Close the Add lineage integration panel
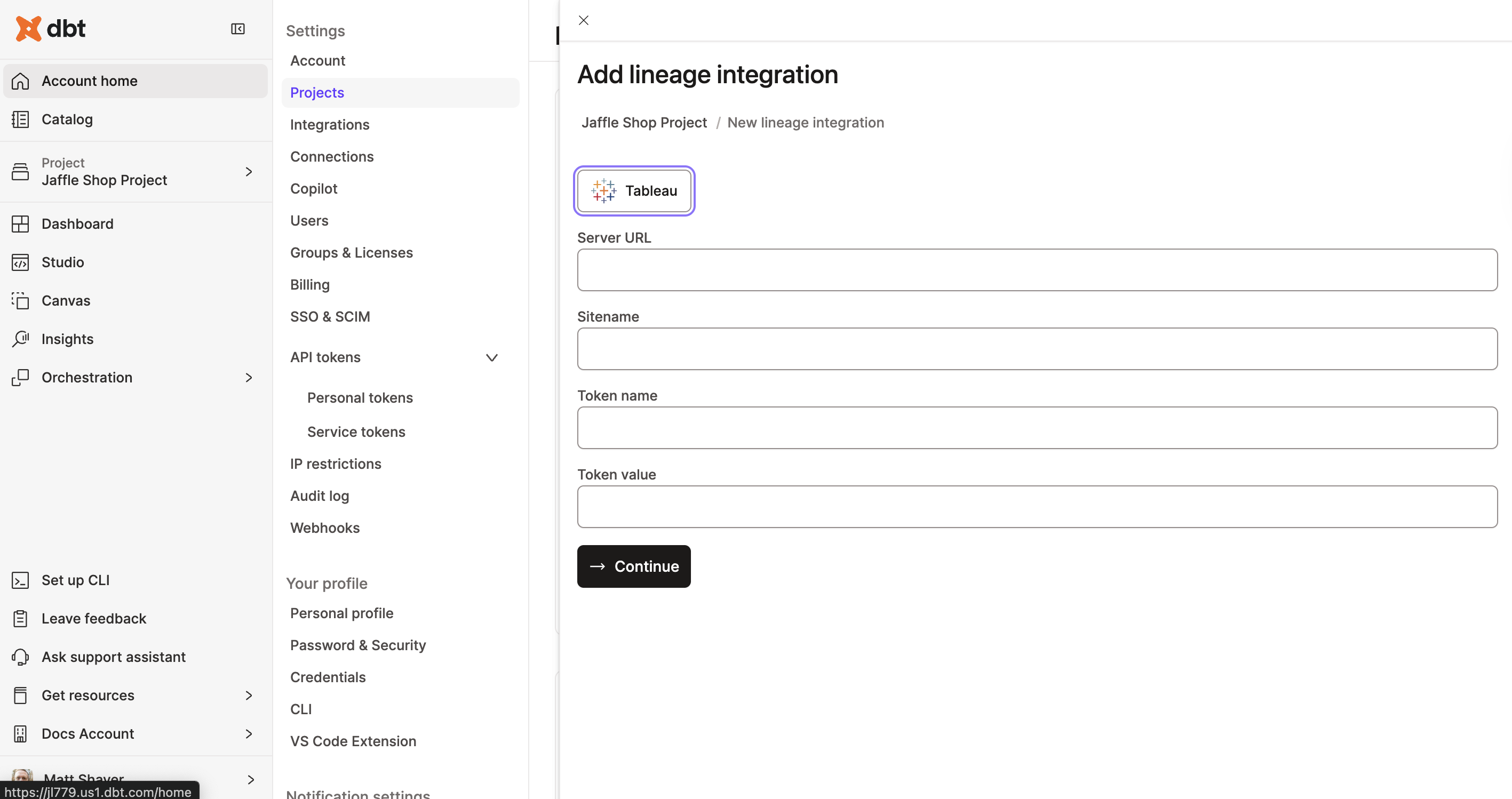Screen dimensions: 1512x799 583,20
